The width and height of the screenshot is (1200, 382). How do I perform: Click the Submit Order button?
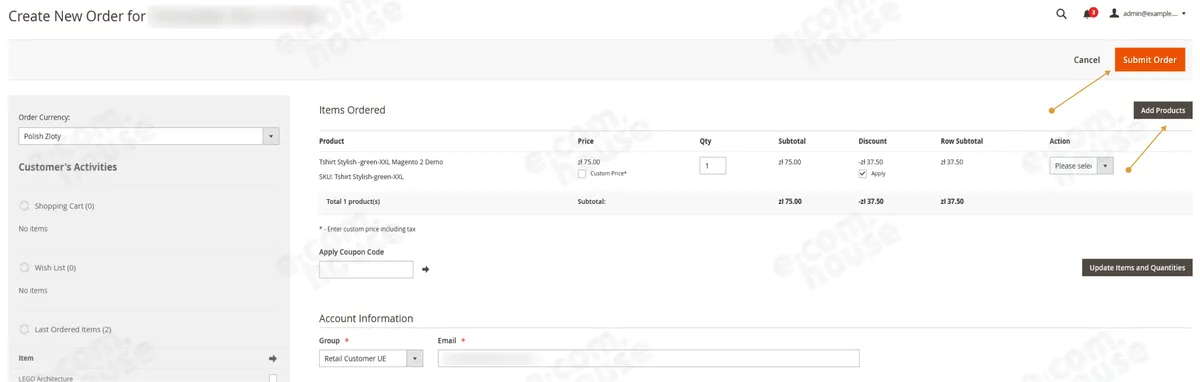[x=1149, y=60]
